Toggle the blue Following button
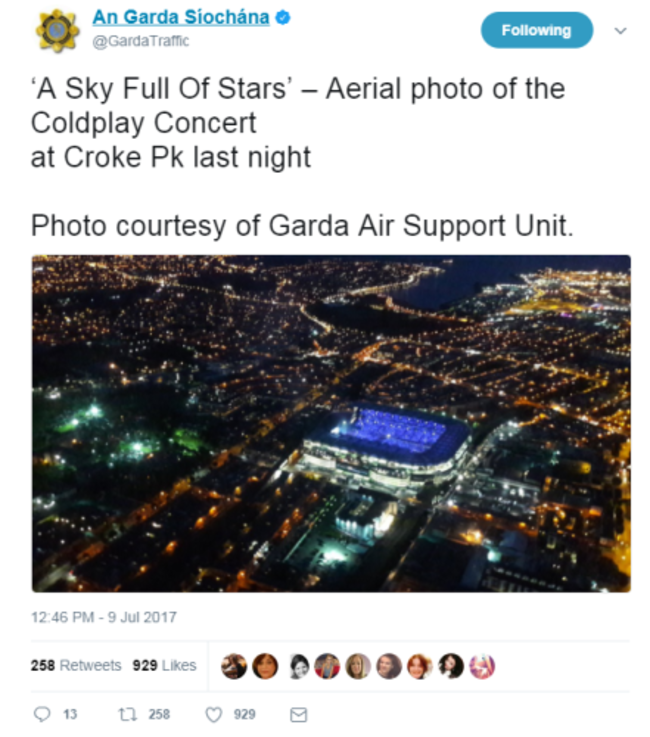Viewport: 650px width, 737px height. [536, 30]
